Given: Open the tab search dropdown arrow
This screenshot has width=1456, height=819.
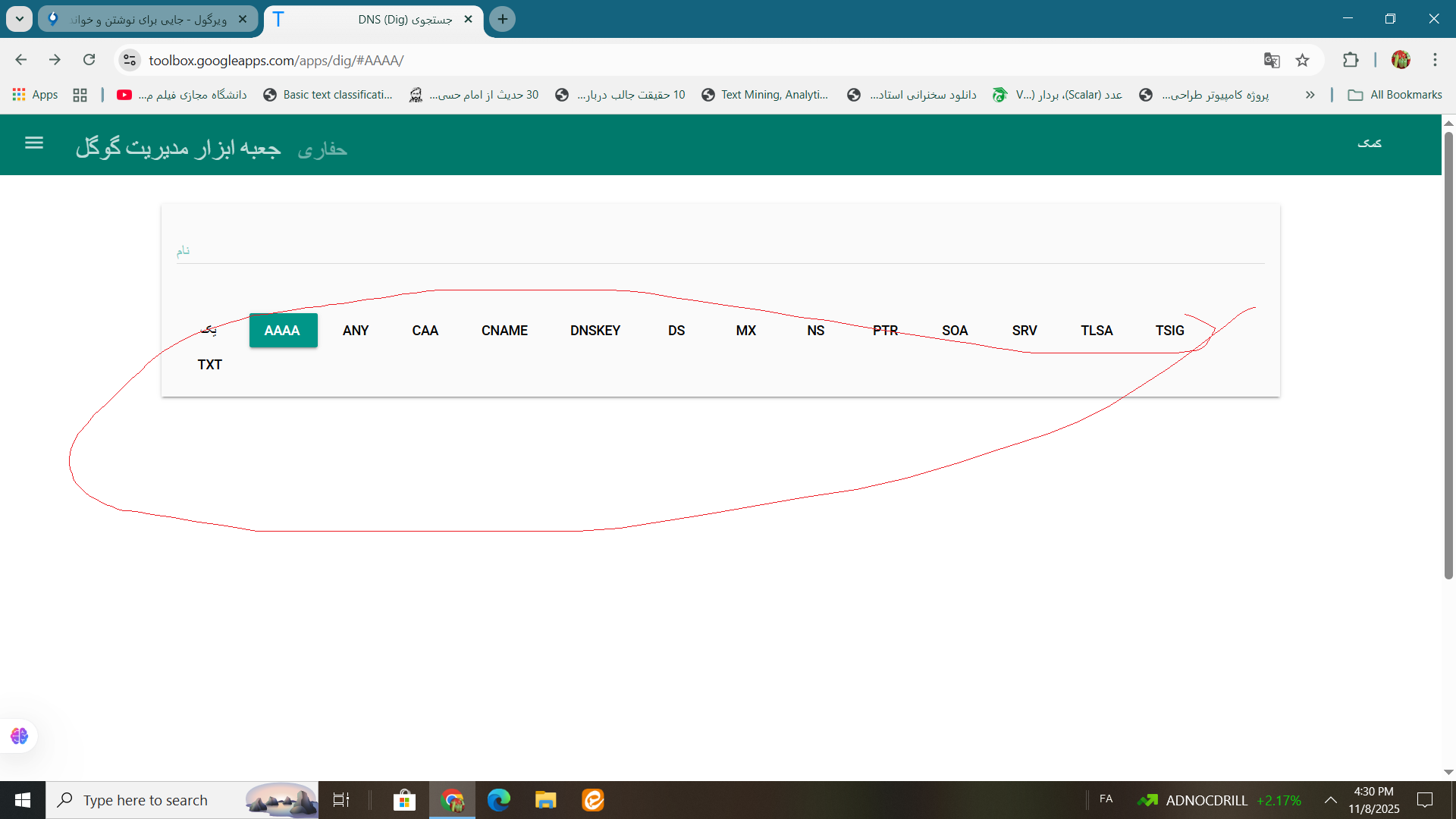Looking at the screenshot, I should pyautogui.click(x=20, y=19).
